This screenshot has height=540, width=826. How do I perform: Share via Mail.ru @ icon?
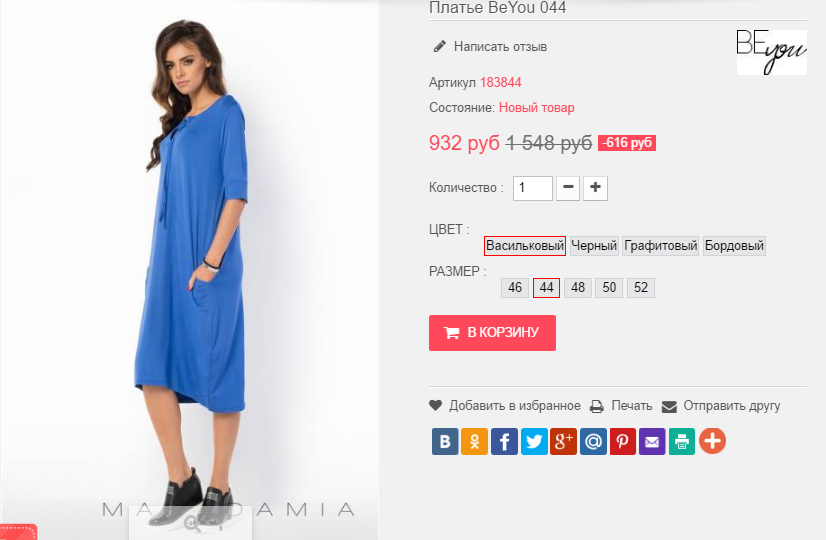click(x=593, y=441)
